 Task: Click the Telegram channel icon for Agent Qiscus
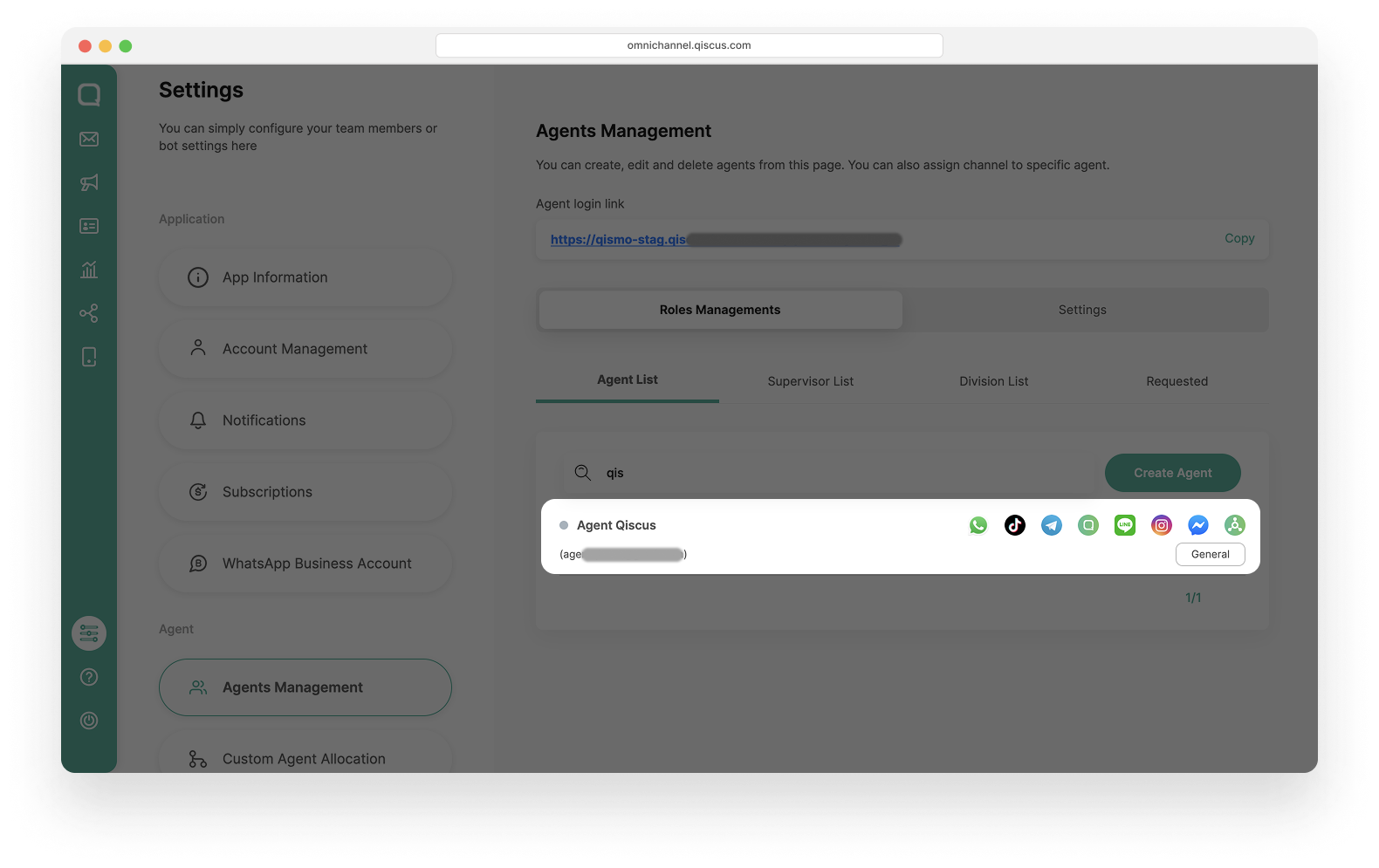click(1052, 525)
